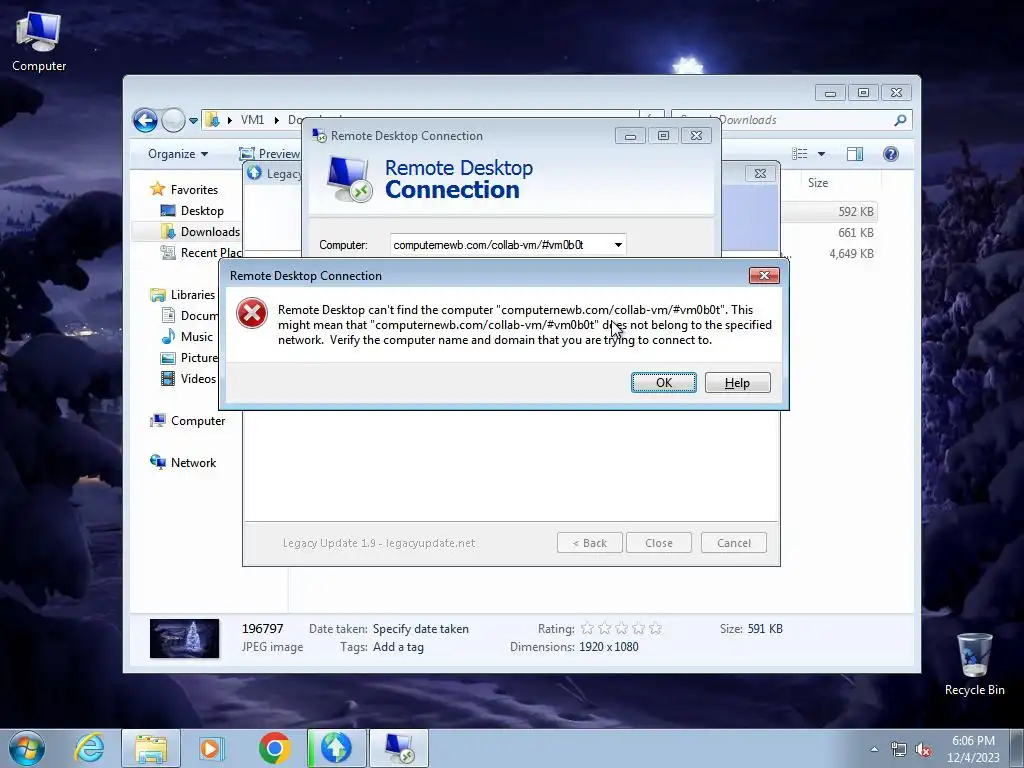Launch Internet Explorer from the taskbar

coord(89,748)
